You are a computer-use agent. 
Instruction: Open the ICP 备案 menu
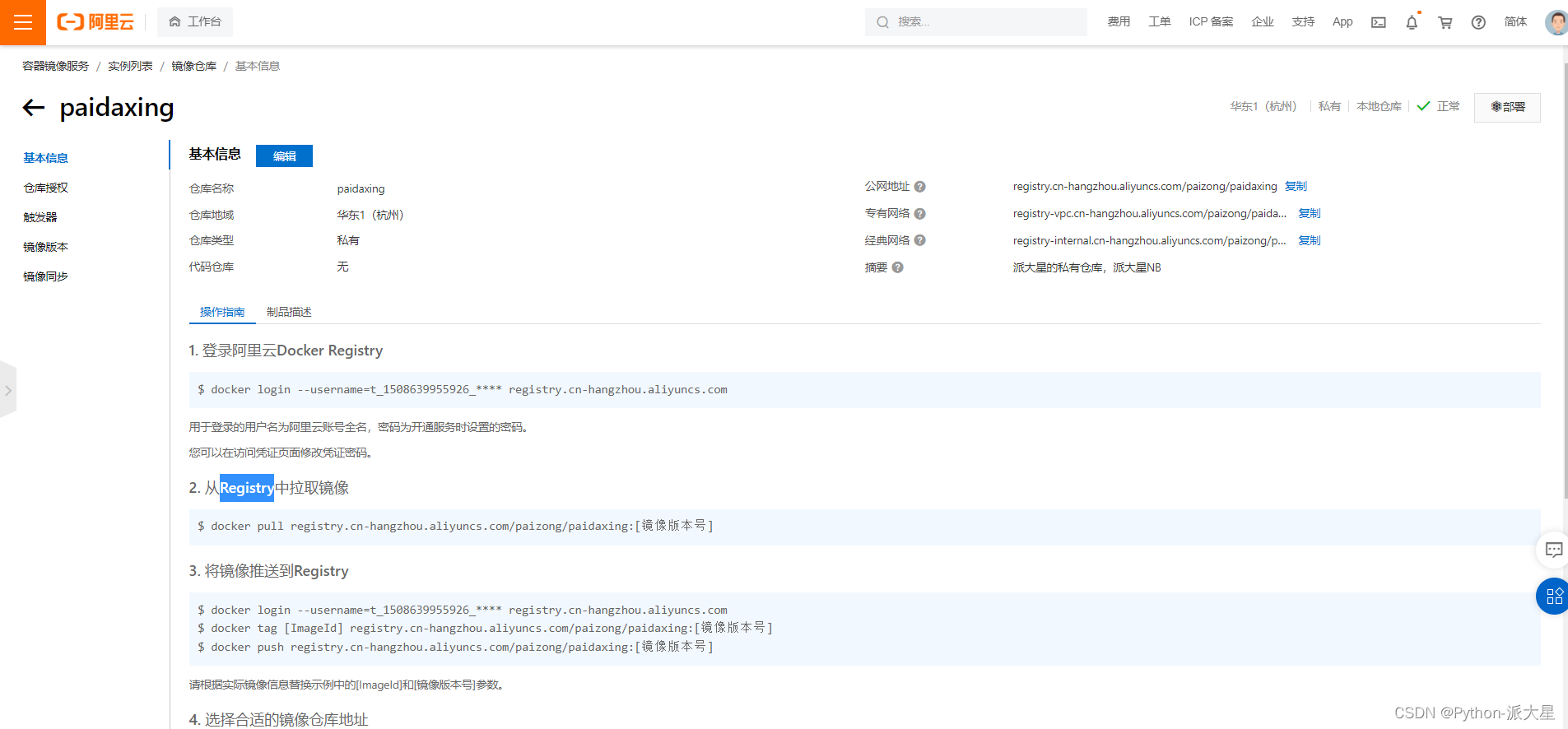click(x=1211, y=22)
